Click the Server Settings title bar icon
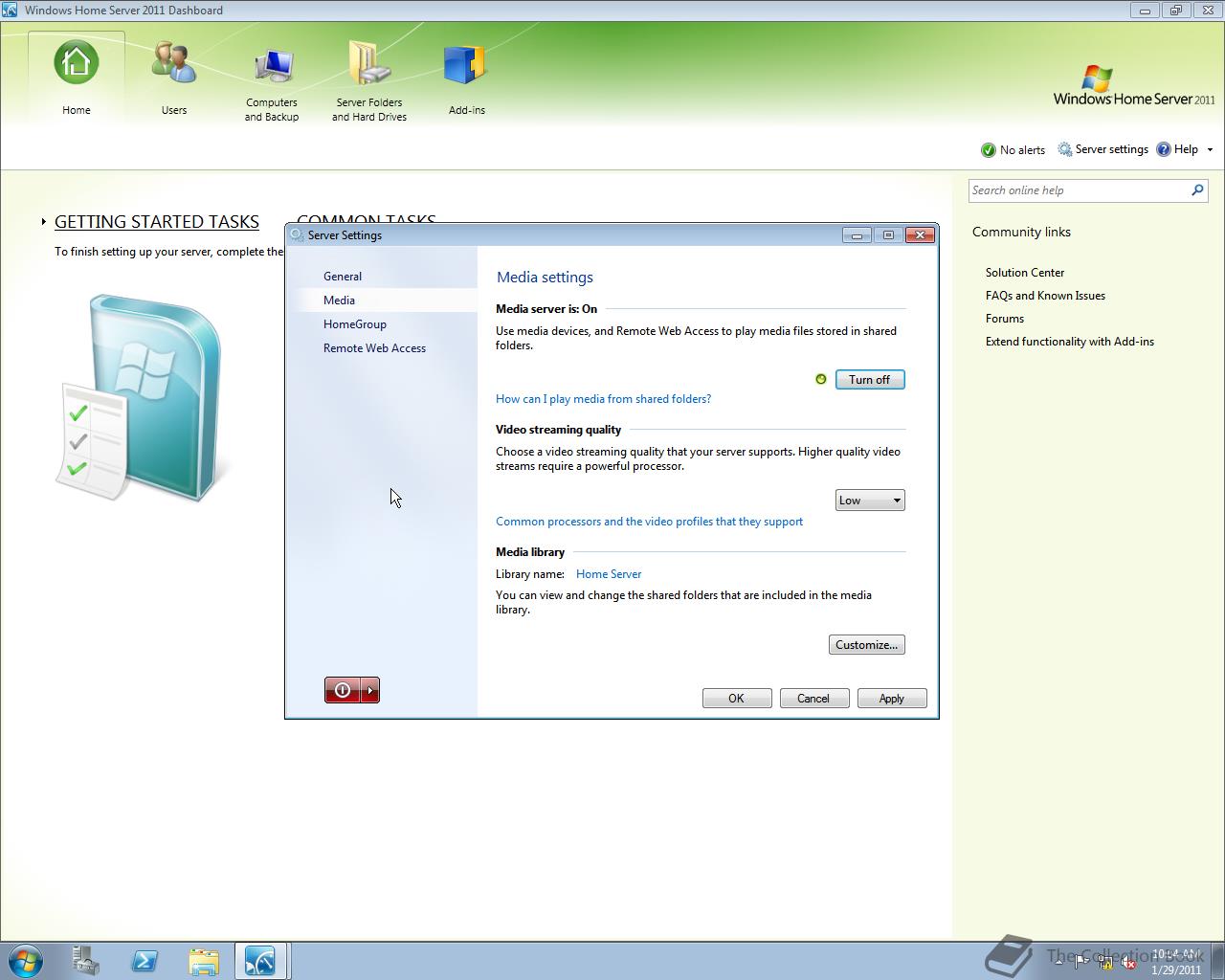This screenshot has width=1225, height=980. tap(297, 235)
